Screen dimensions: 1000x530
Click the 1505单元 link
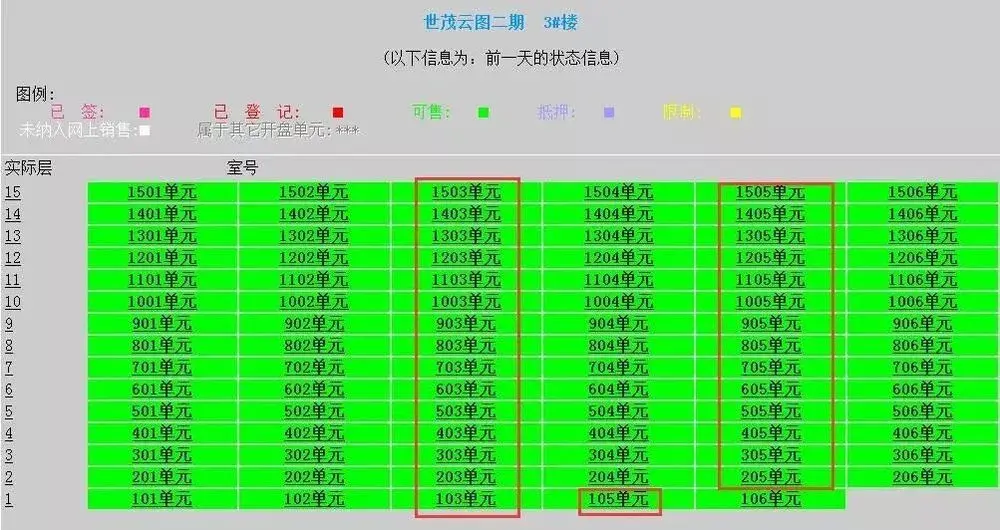pyautogui.click(x=770, y=192)
